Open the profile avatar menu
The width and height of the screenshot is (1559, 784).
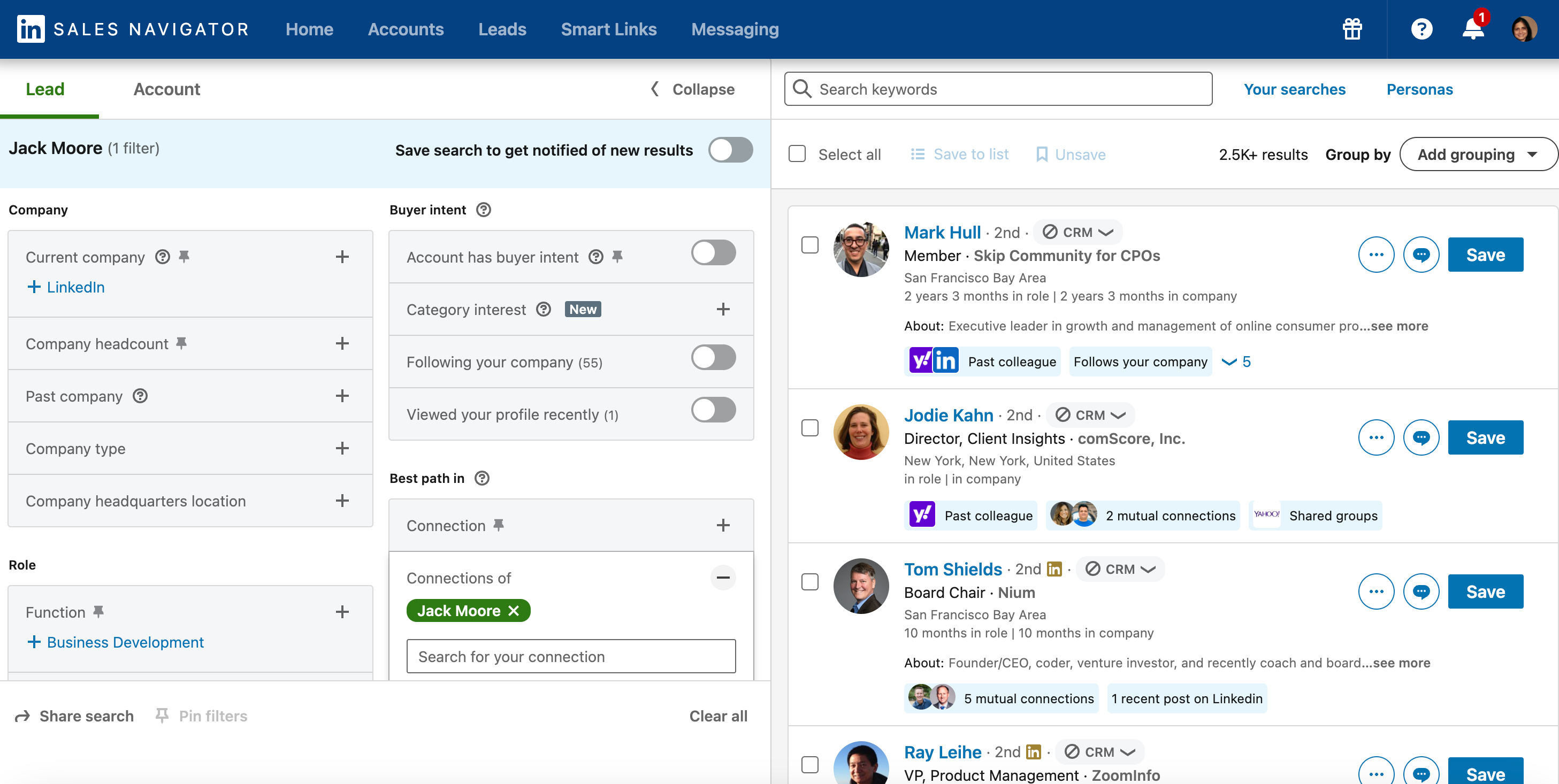[1524, 29]
